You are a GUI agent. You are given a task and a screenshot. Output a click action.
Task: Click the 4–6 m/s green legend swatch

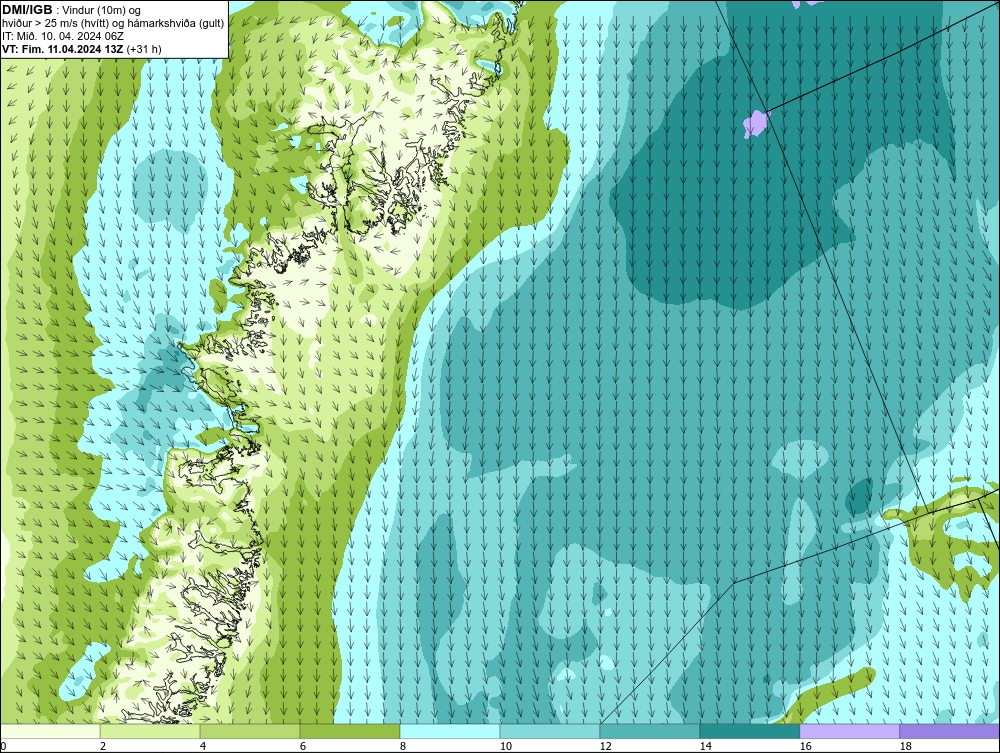pyautogui.click(x=250, y=731)
